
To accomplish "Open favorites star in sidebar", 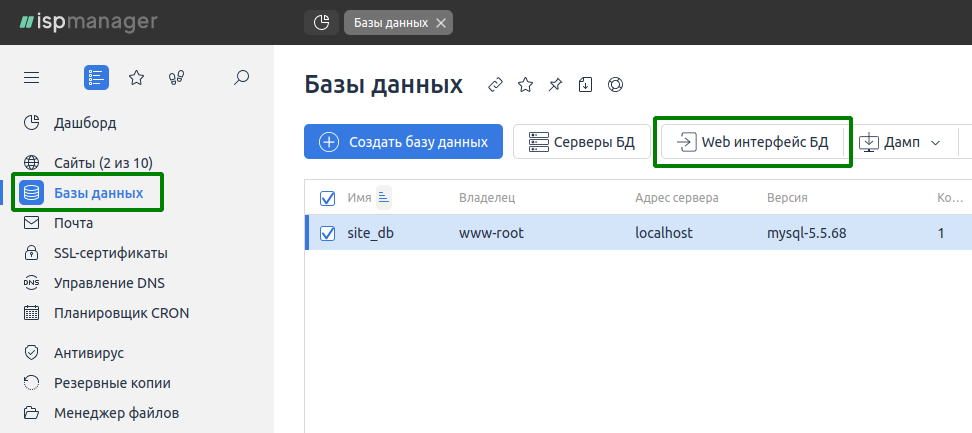I will click(136, 77).
